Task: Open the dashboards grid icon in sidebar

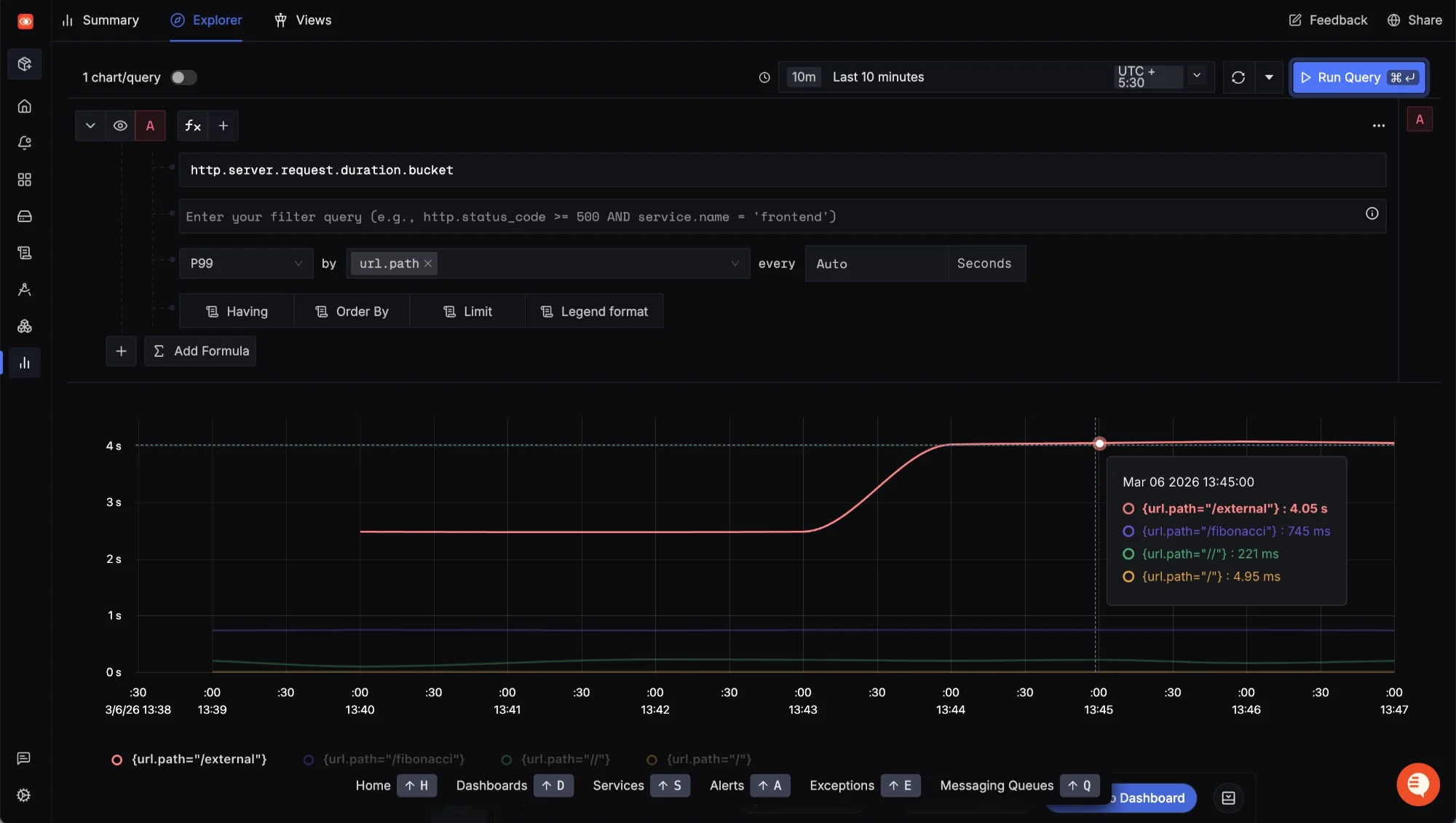Action: pos(24,180)
